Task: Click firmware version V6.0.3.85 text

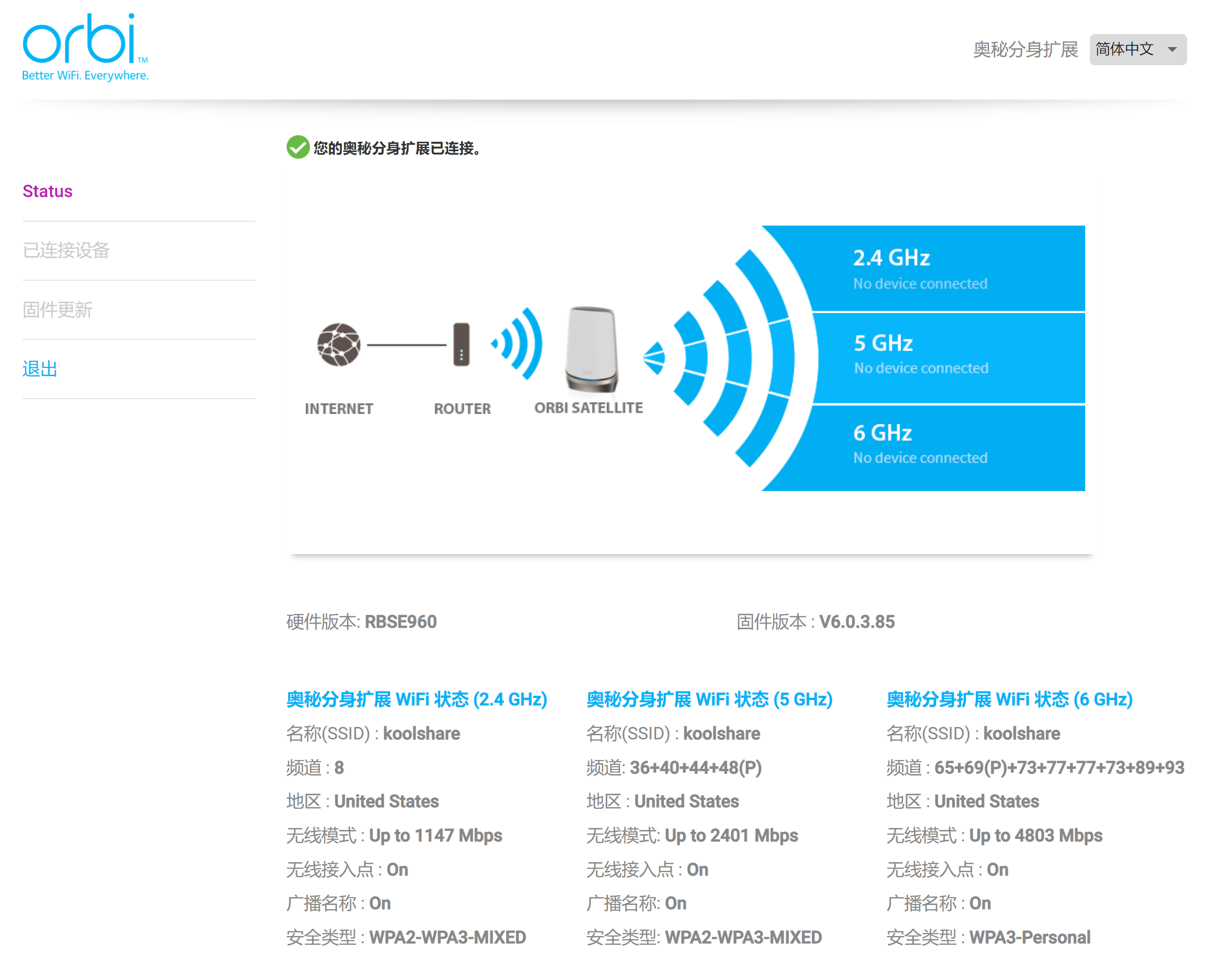Action: coord(856,621)
